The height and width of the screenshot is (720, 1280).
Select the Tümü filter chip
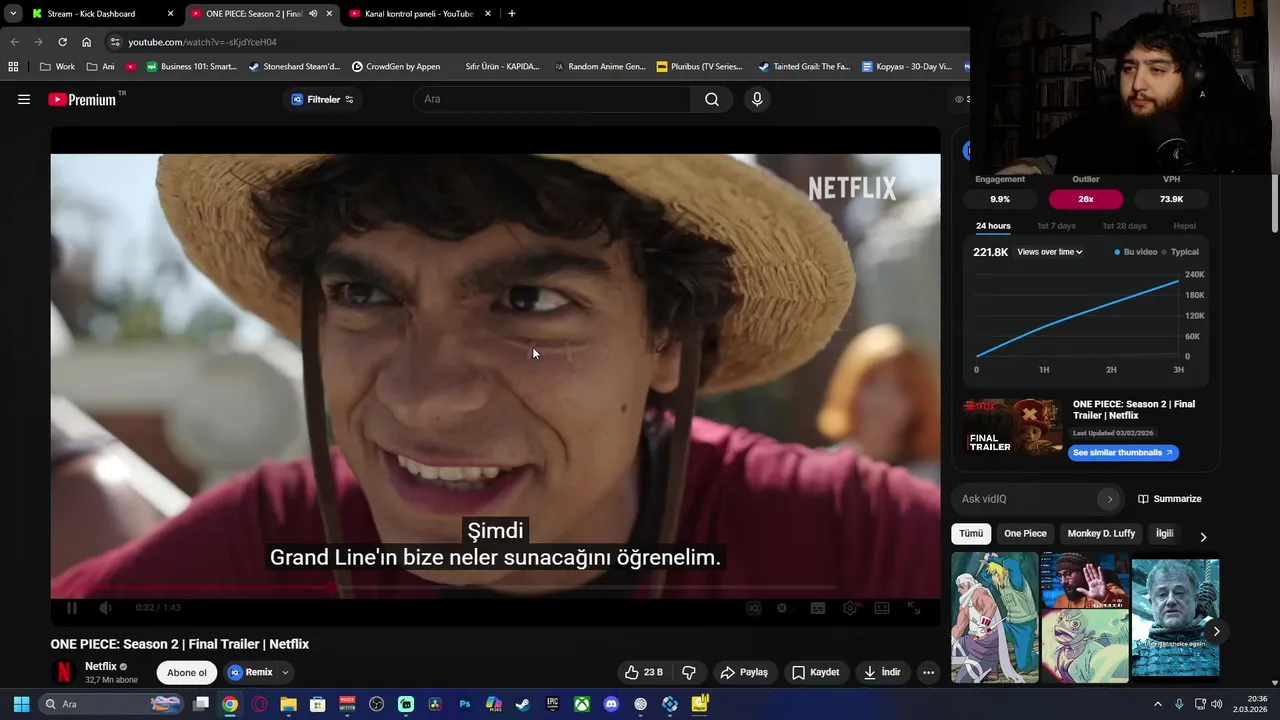point(971,533)
